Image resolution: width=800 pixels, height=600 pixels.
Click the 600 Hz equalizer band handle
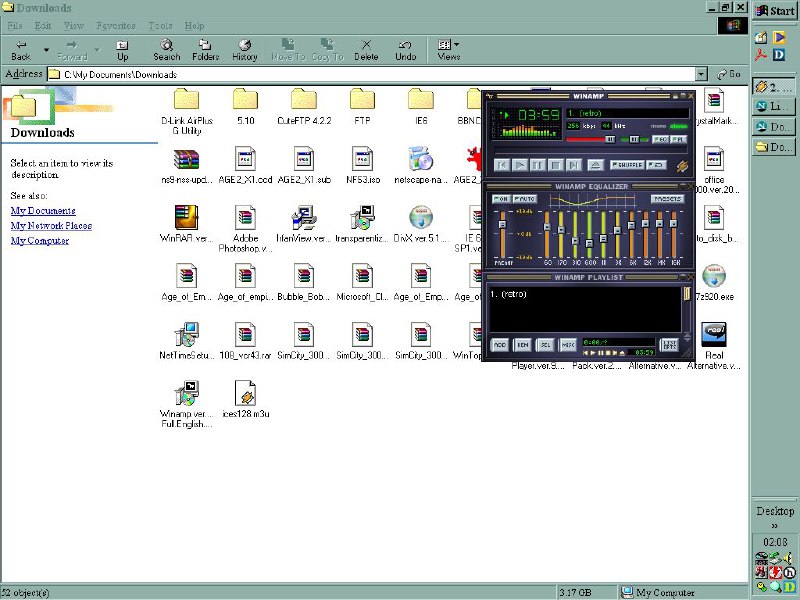pyautogui.click(x=589, y=243)
